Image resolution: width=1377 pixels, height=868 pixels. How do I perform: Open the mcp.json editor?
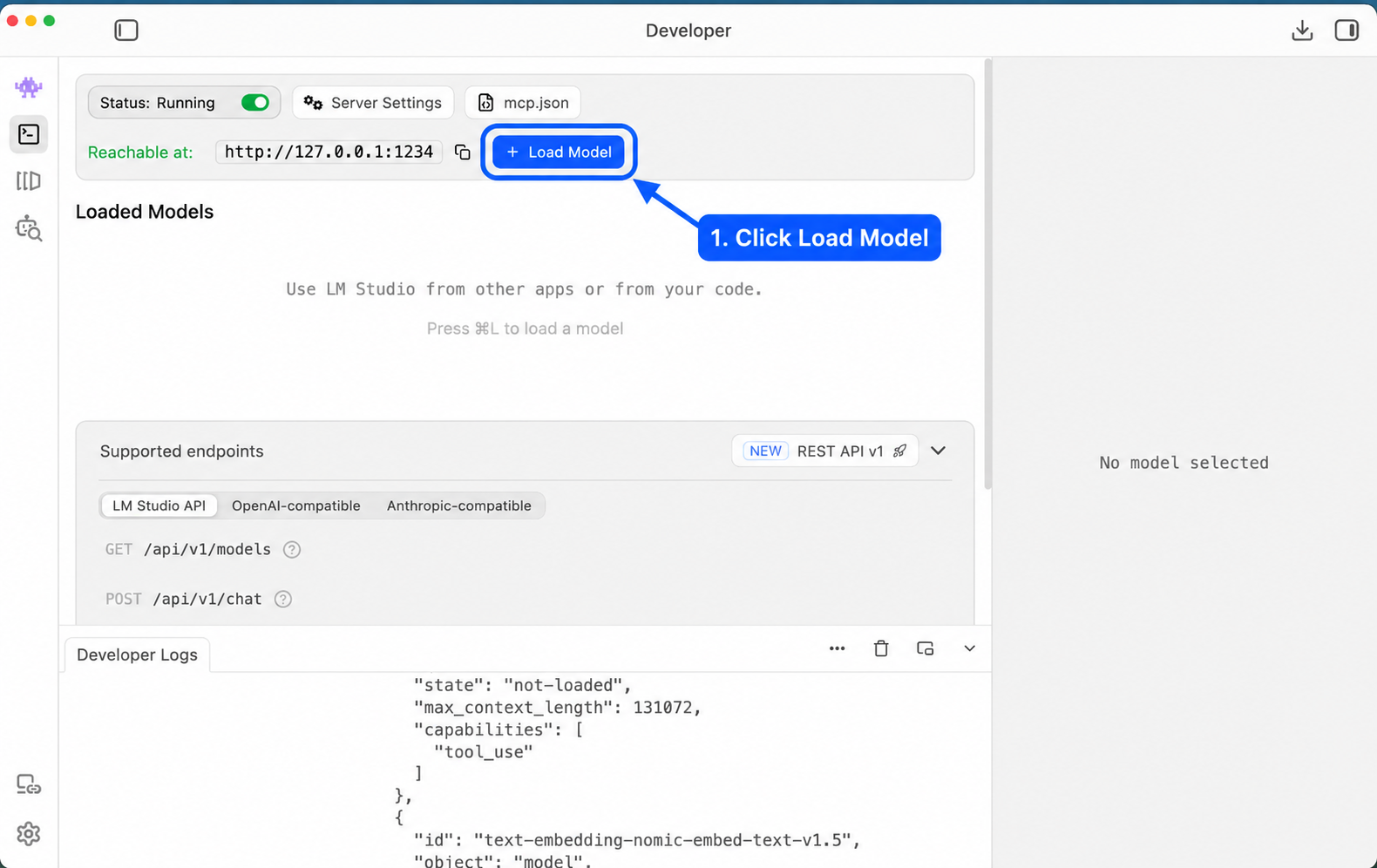coord(523,103)
